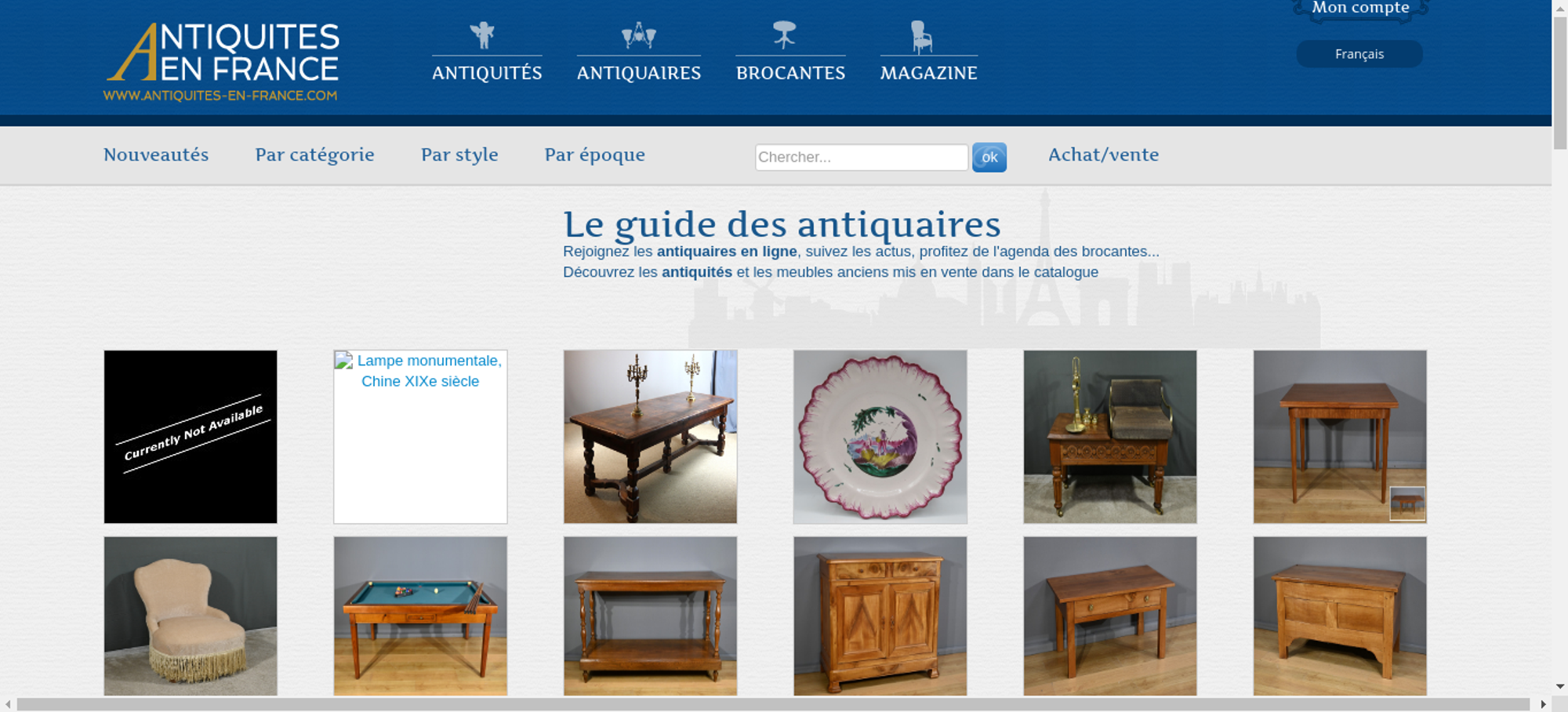Go to the Nouveautés section

(156, 154)
